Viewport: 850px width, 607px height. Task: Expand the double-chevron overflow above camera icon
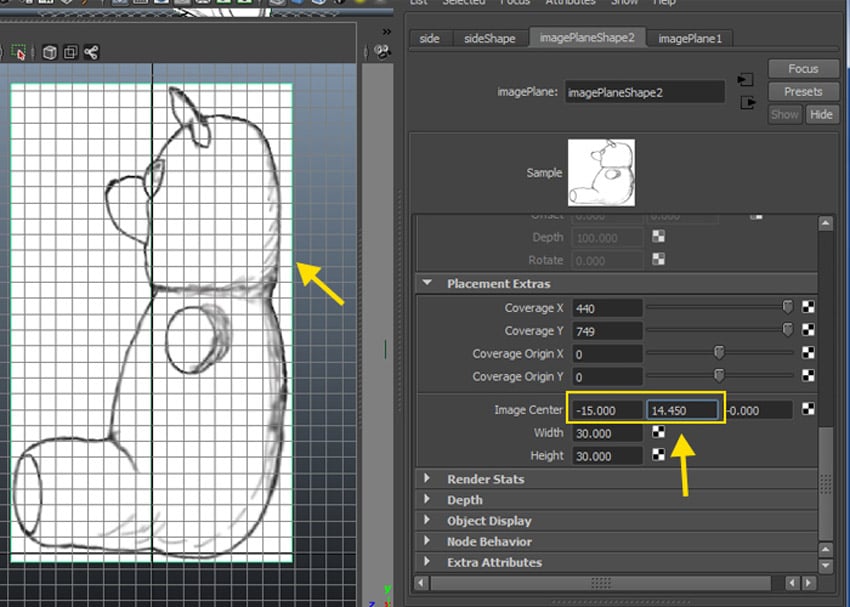click(x=386, y=31)
